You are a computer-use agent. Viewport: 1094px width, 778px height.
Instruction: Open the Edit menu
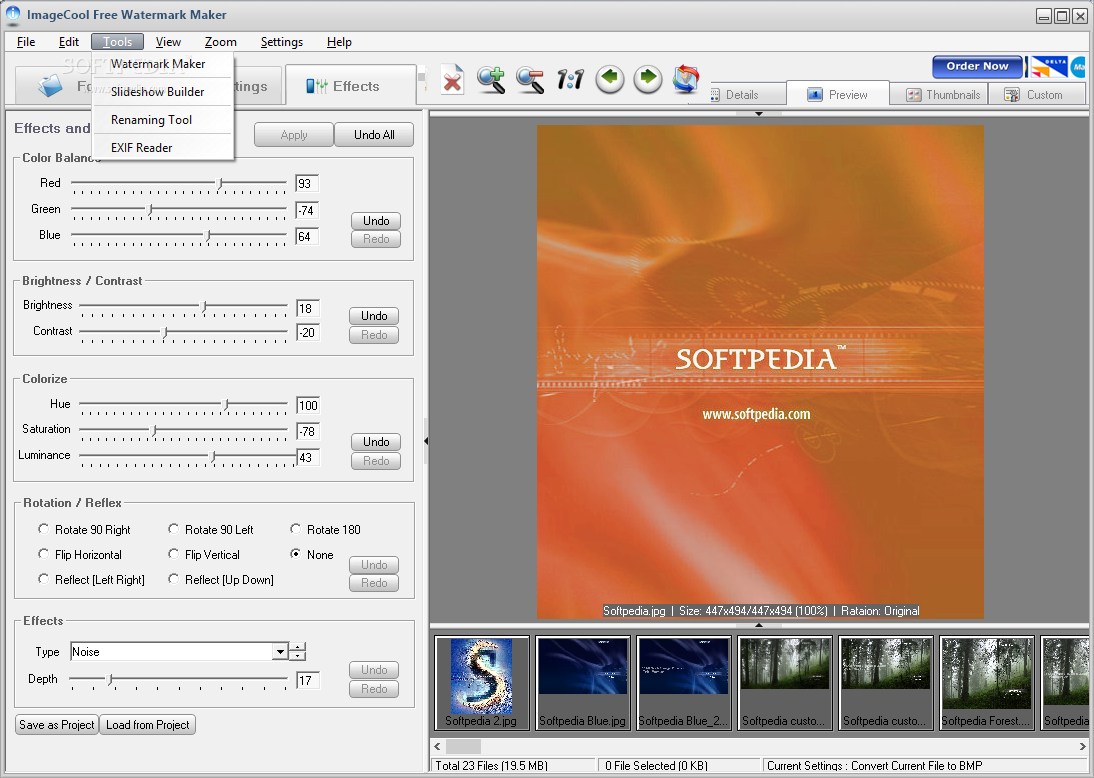(68, 42)
